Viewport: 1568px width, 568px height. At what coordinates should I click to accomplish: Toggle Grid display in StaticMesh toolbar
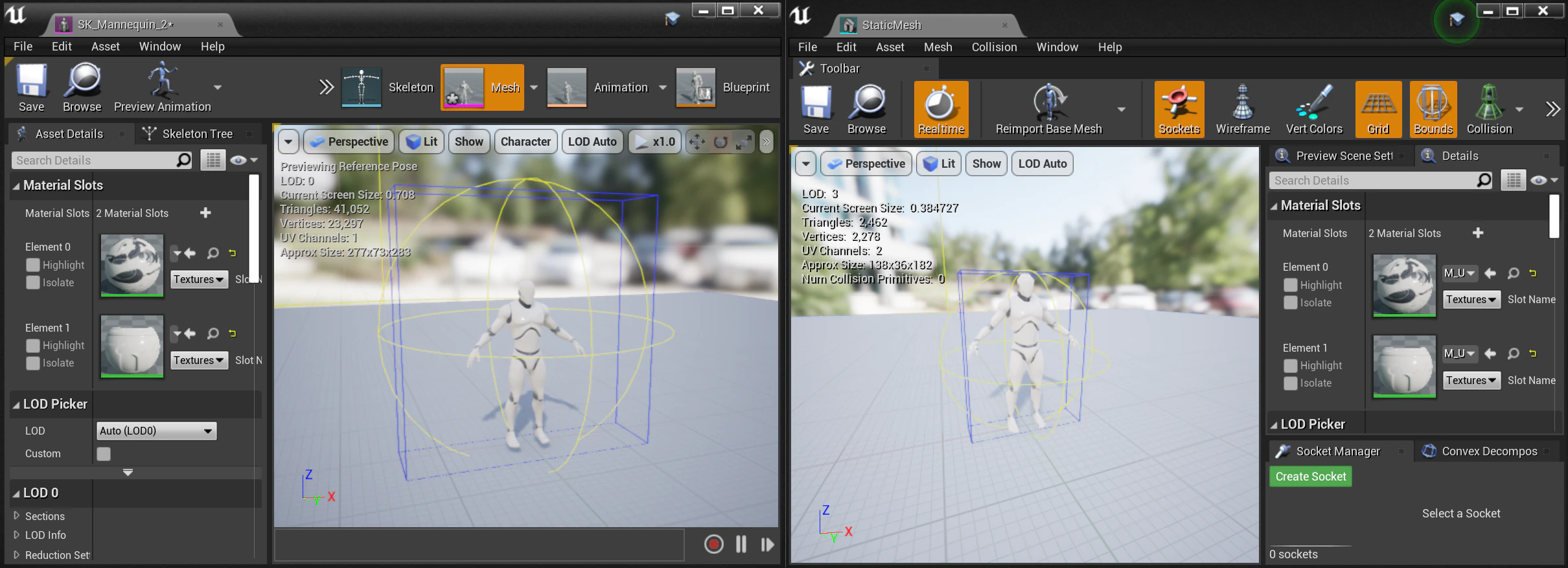coord(1378,109)
